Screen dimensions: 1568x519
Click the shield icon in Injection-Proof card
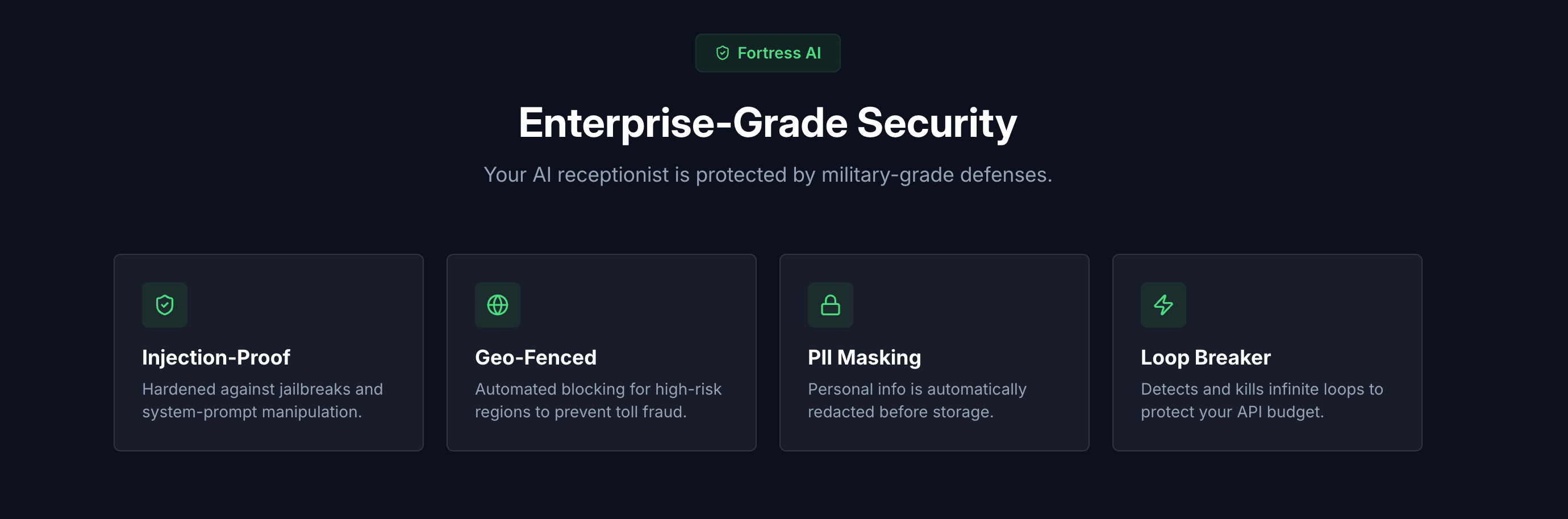click(164, 305)
